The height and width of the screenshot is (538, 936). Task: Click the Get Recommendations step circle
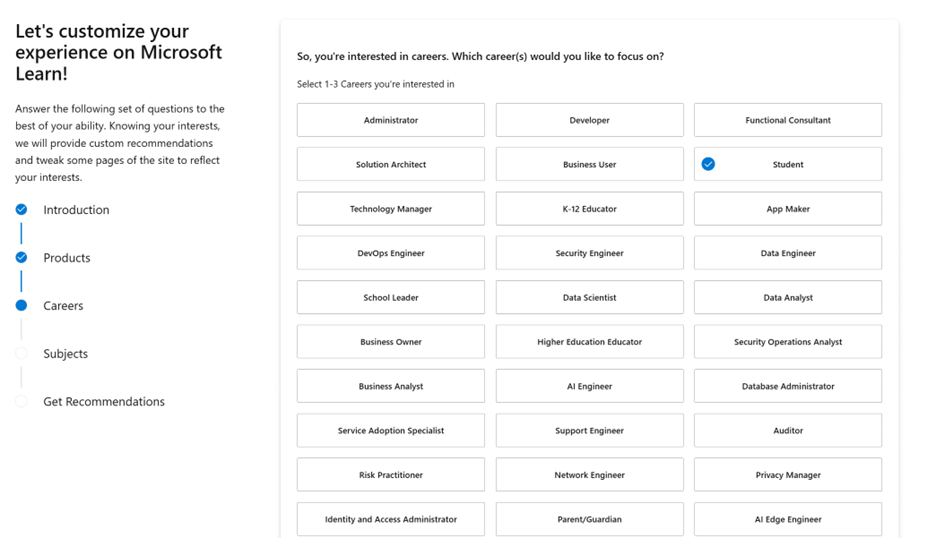click(x=21, y=401)
